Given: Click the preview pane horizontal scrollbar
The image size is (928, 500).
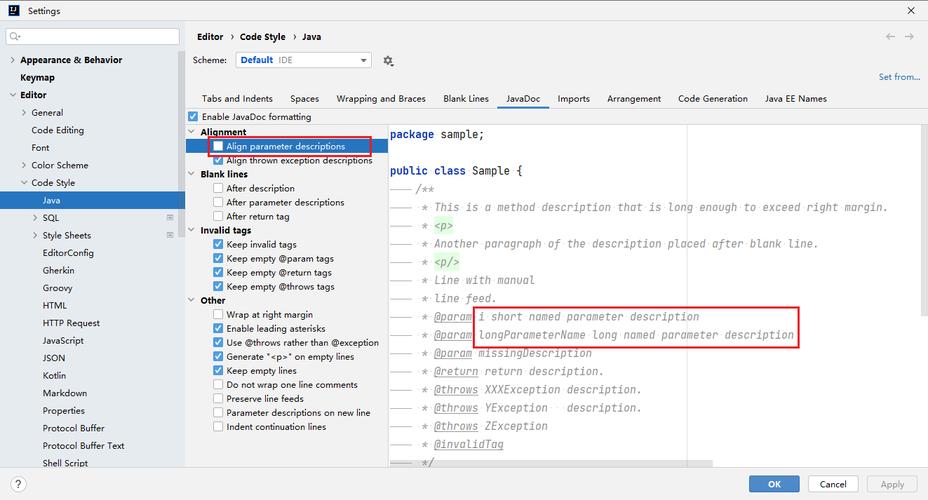Looking at the screenshot, I should click(x=550, y=464).
